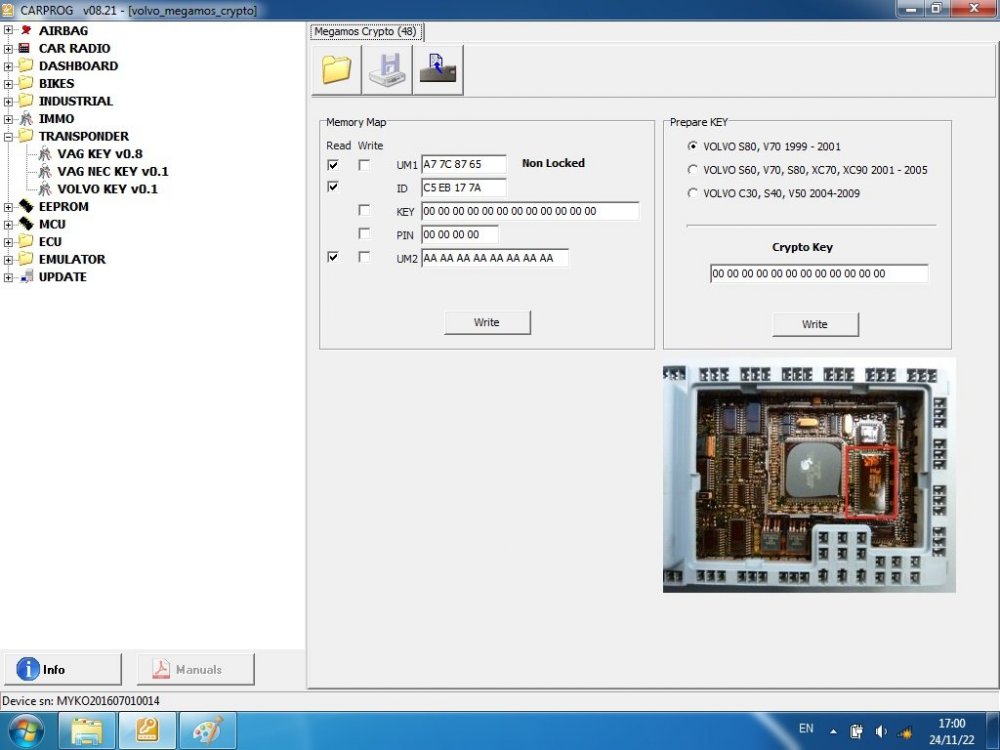The height and width of the screenshot is (750, 1000).
Task: Click the EEPROM chip icon
Action: click(x=26, y=206)
